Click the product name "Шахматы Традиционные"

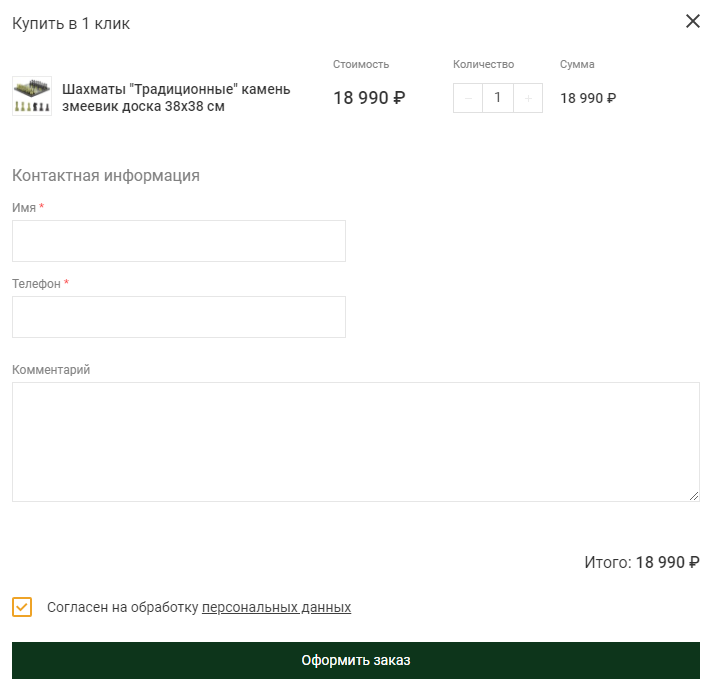tap(176, 98)
